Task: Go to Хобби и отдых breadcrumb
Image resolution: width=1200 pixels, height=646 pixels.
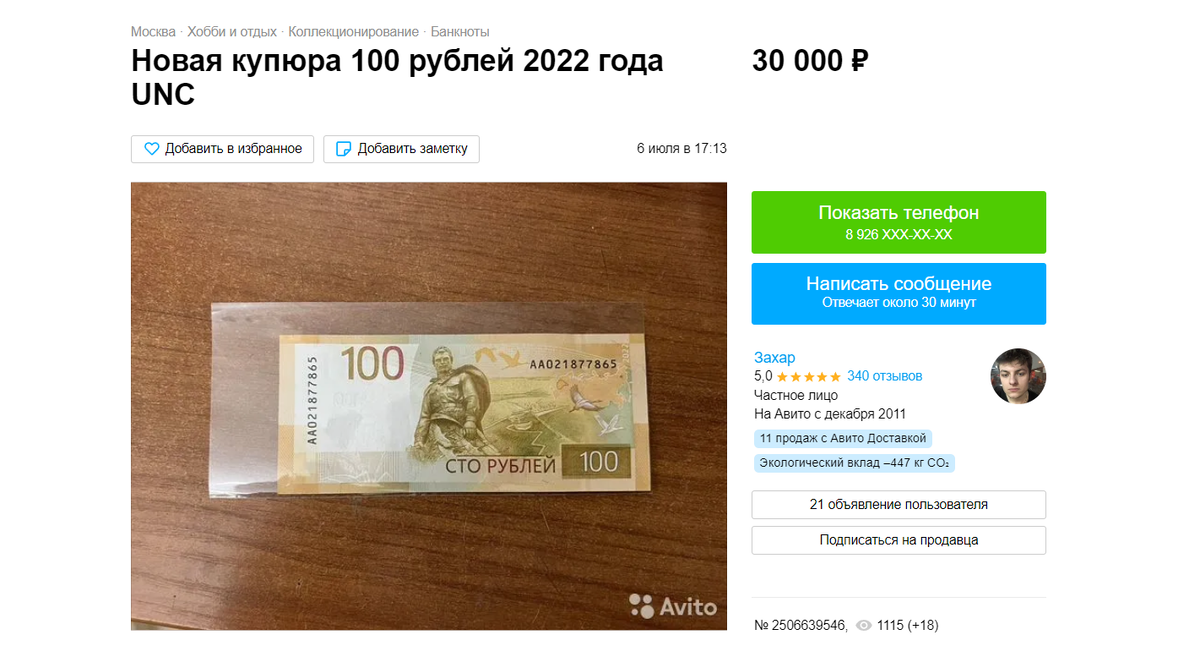Action: [x=232, y=32]
